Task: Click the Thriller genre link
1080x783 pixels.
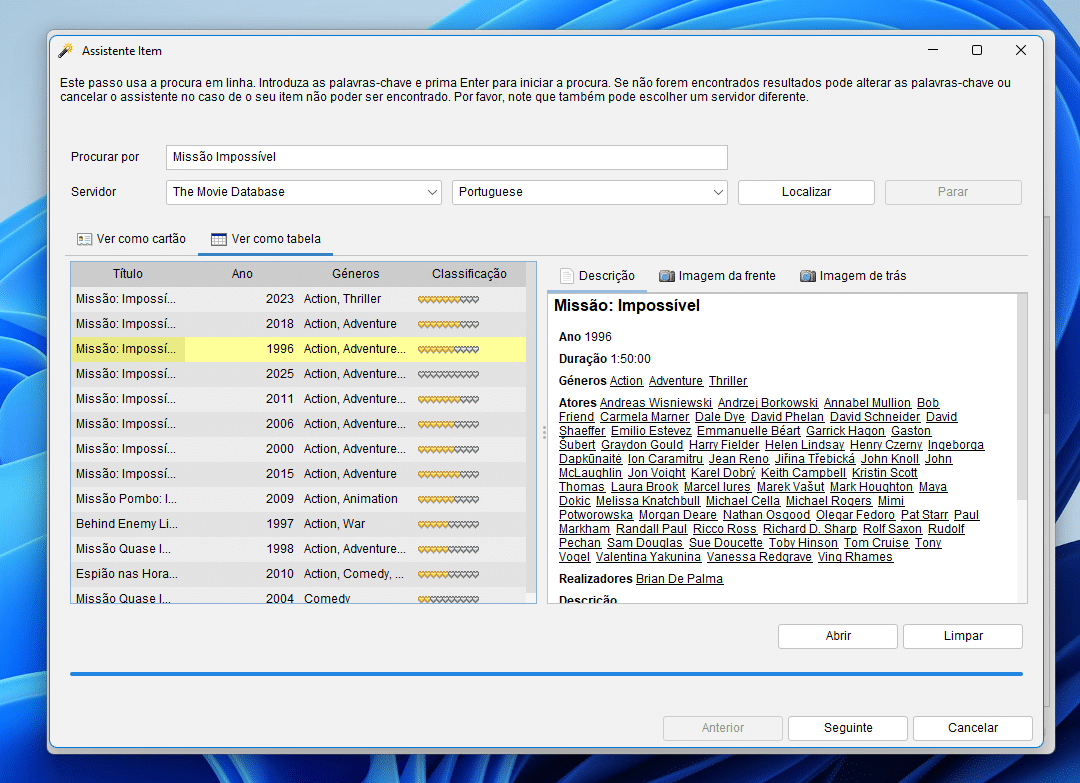Action: 728,381
